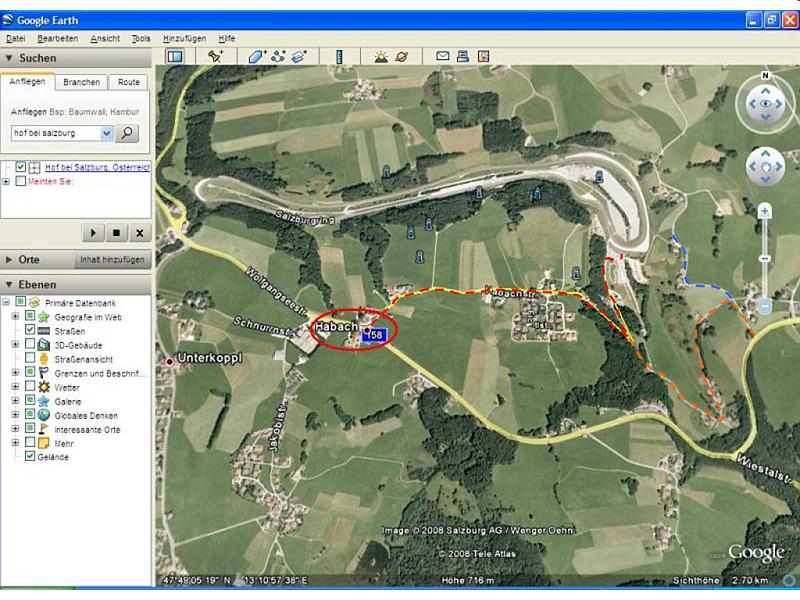Toggle the Gelände terrain checkbox
Viewport: 800px width, 600px height.
point(30,457)
